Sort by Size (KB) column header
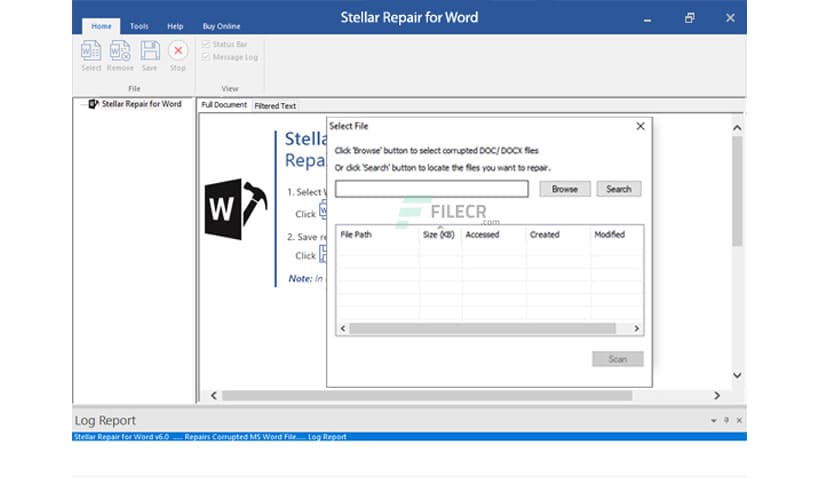 coord(440,235)
